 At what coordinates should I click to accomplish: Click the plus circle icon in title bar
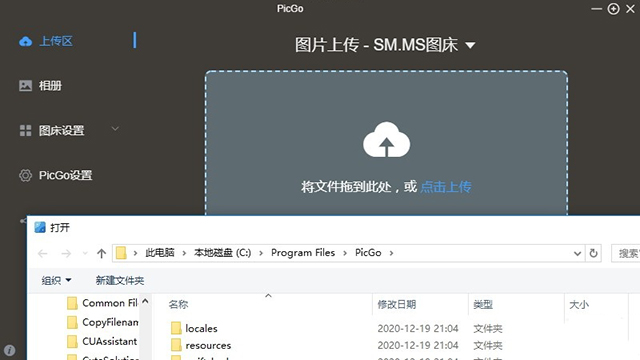click(613, 9)
